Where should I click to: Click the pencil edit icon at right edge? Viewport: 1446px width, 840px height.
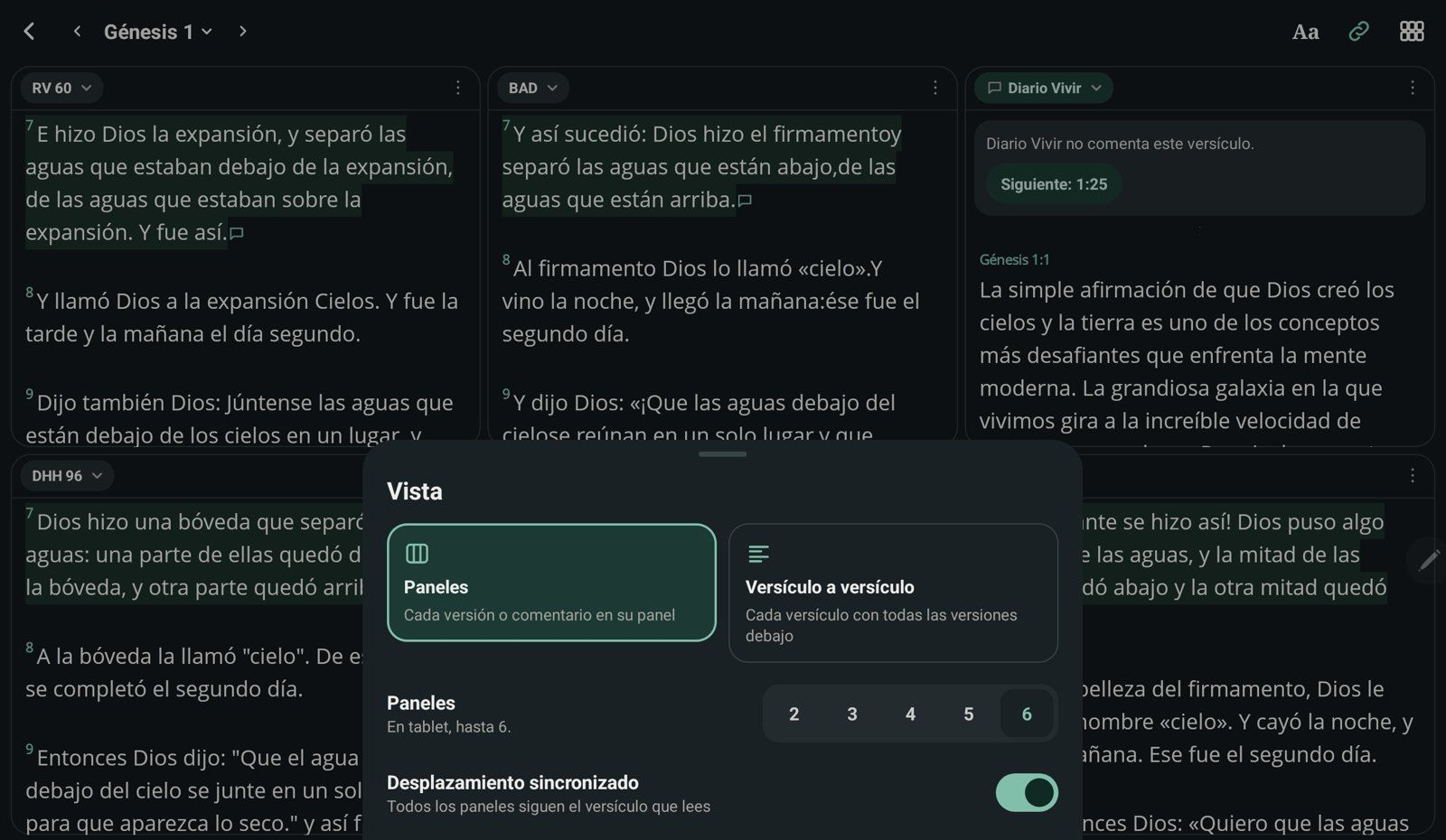point(1429,560)
